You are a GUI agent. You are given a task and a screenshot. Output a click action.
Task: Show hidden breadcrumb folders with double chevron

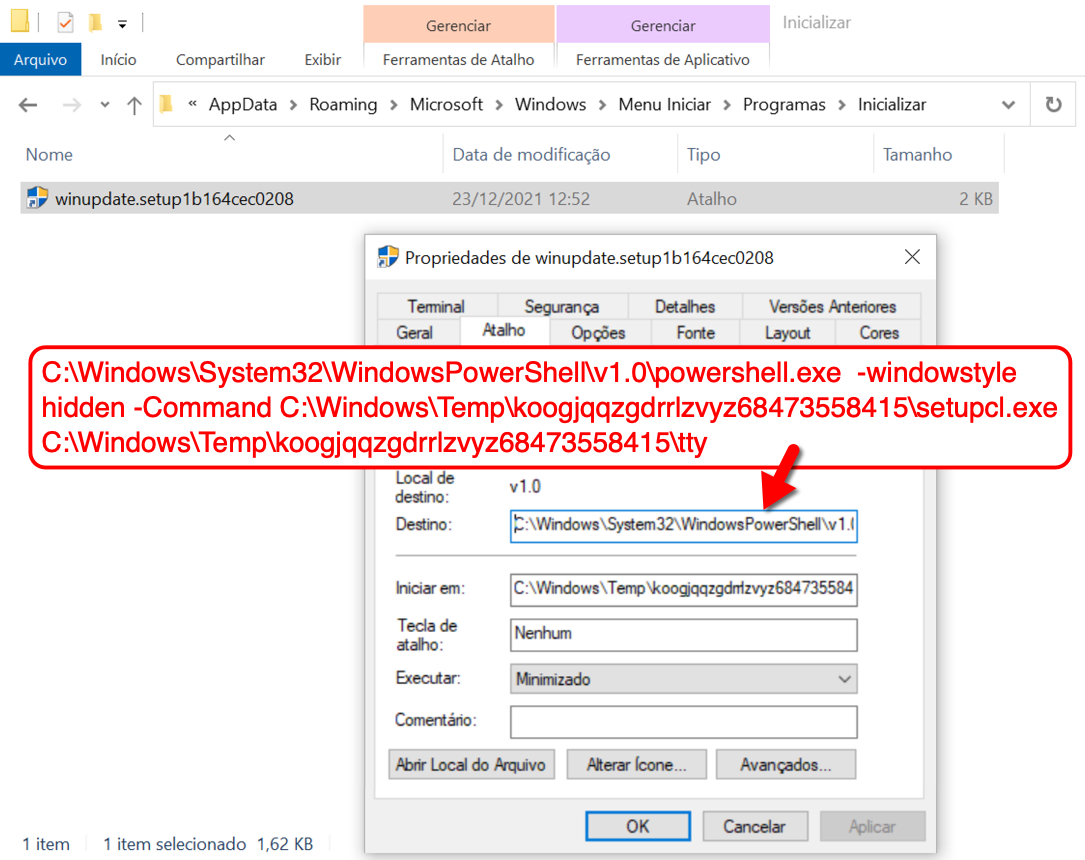192,104
